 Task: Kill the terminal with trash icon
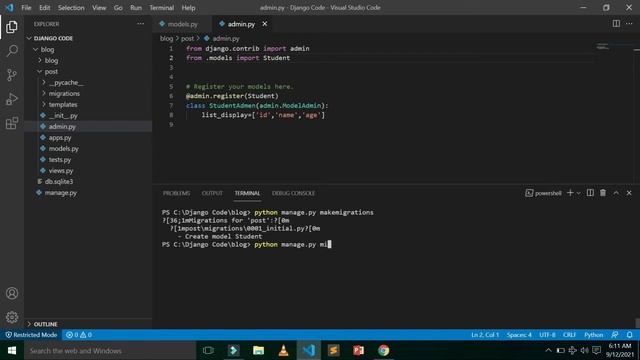[x=603, y=193]
